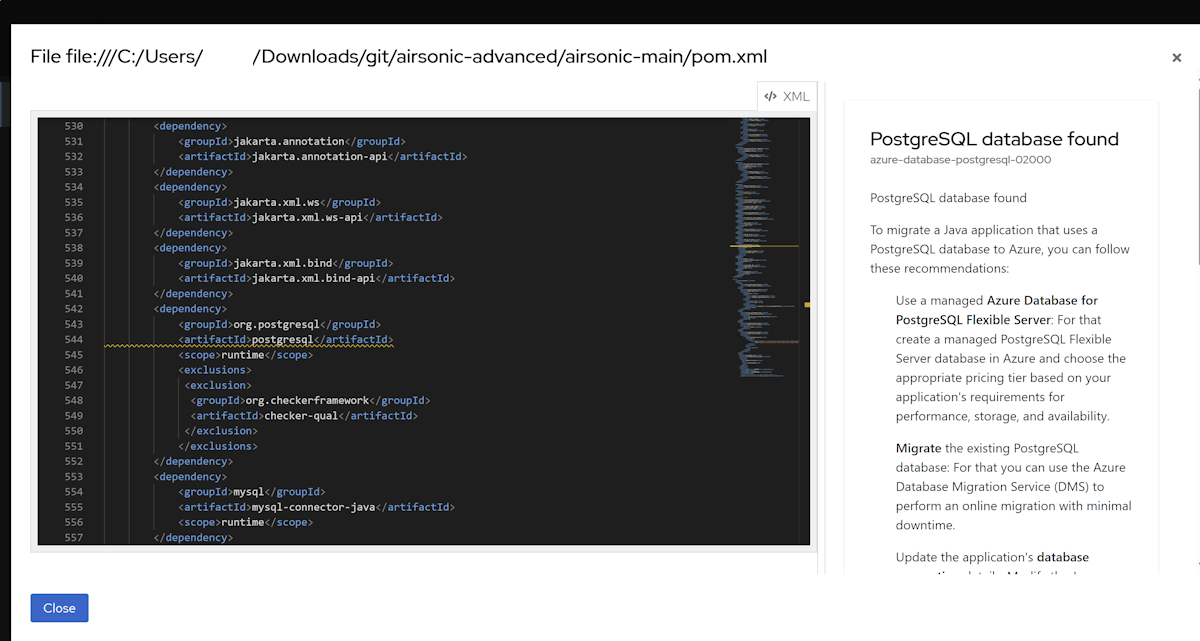Click org.postgresql groupId line

point(280,325)
